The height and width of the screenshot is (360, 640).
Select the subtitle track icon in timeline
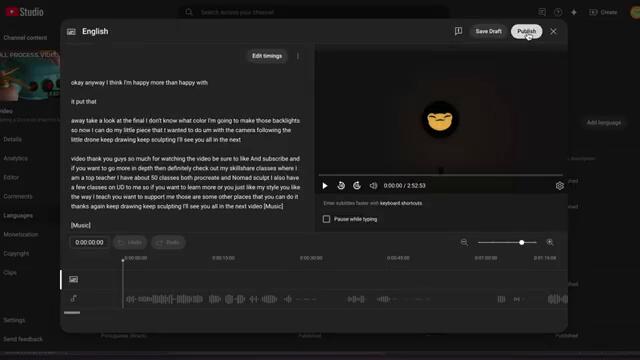click(x=73, y=280)
